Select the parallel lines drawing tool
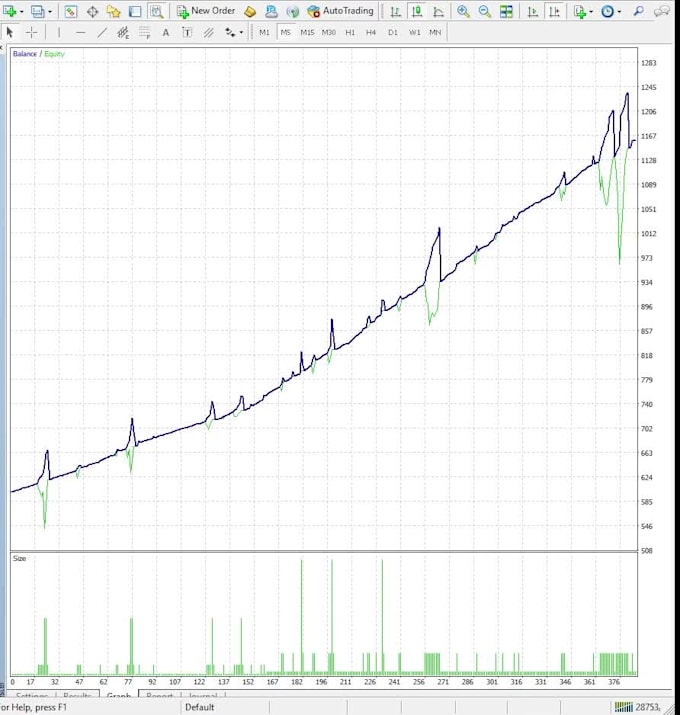Image resolution: width=680 pixels, height=715 pixels. tap(208, 32)
